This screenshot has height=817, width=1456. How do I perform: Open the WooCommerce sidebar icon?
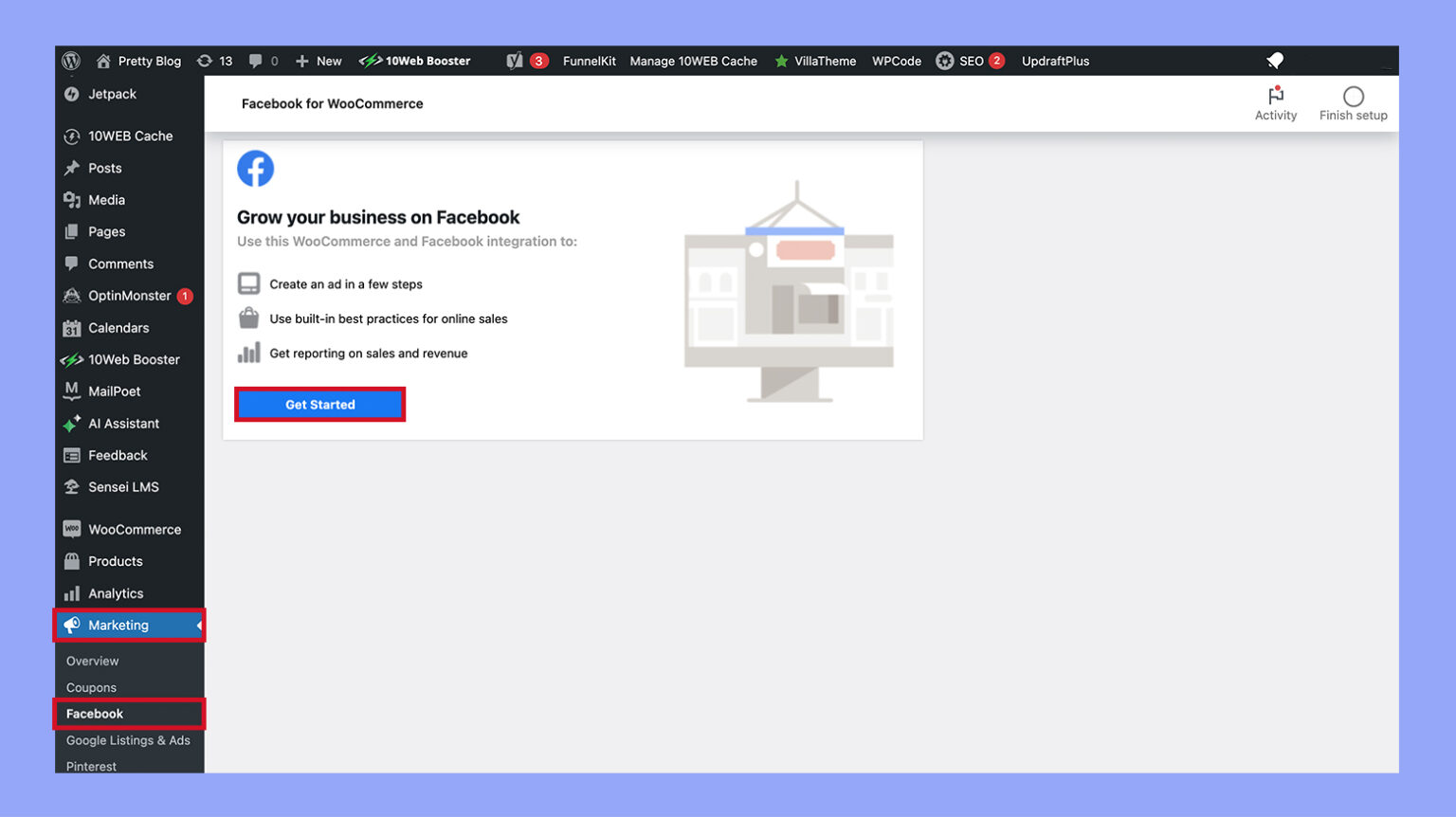73,529
